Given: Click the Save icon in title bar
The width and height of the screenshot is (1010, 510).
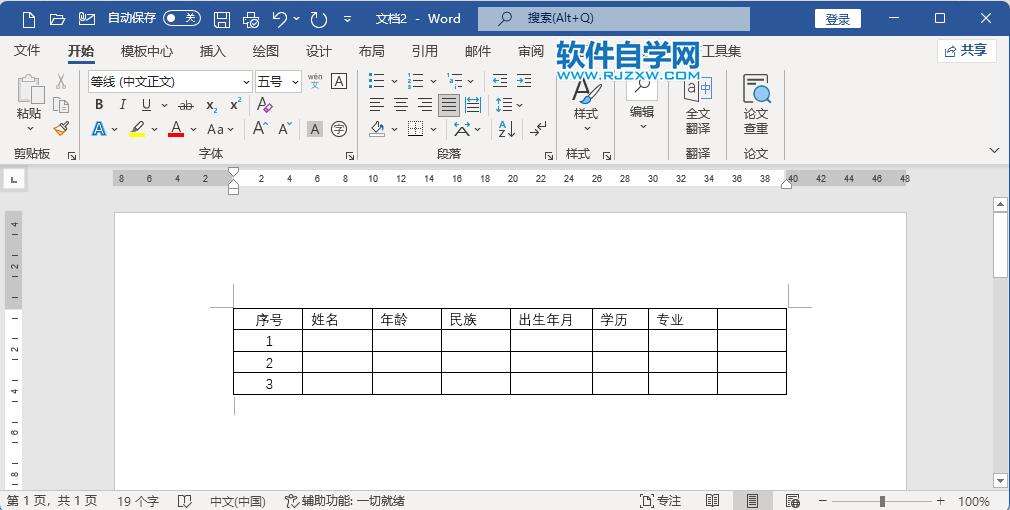Looking at the screenshot, I should point(222,19).
